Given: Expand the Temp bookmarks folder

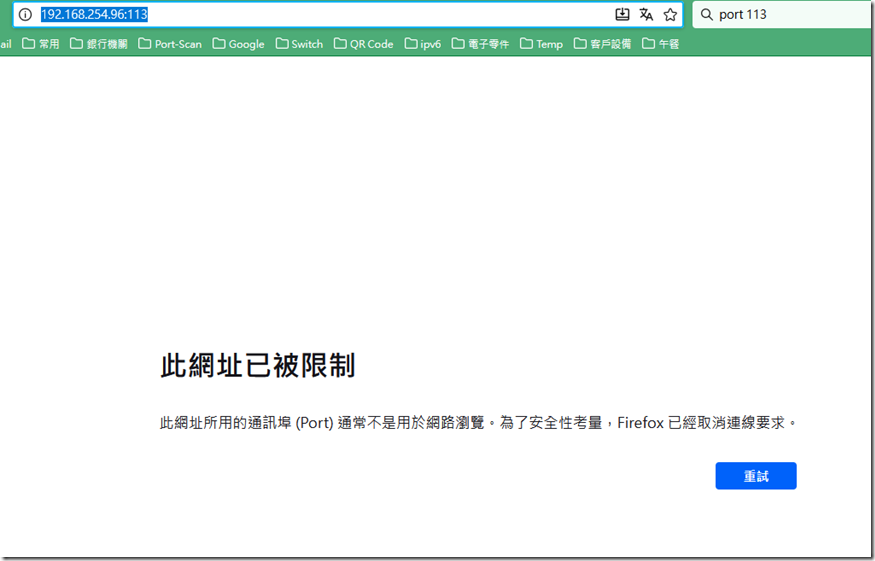Looking at the screenshot, I should click(x=541, y=44).
